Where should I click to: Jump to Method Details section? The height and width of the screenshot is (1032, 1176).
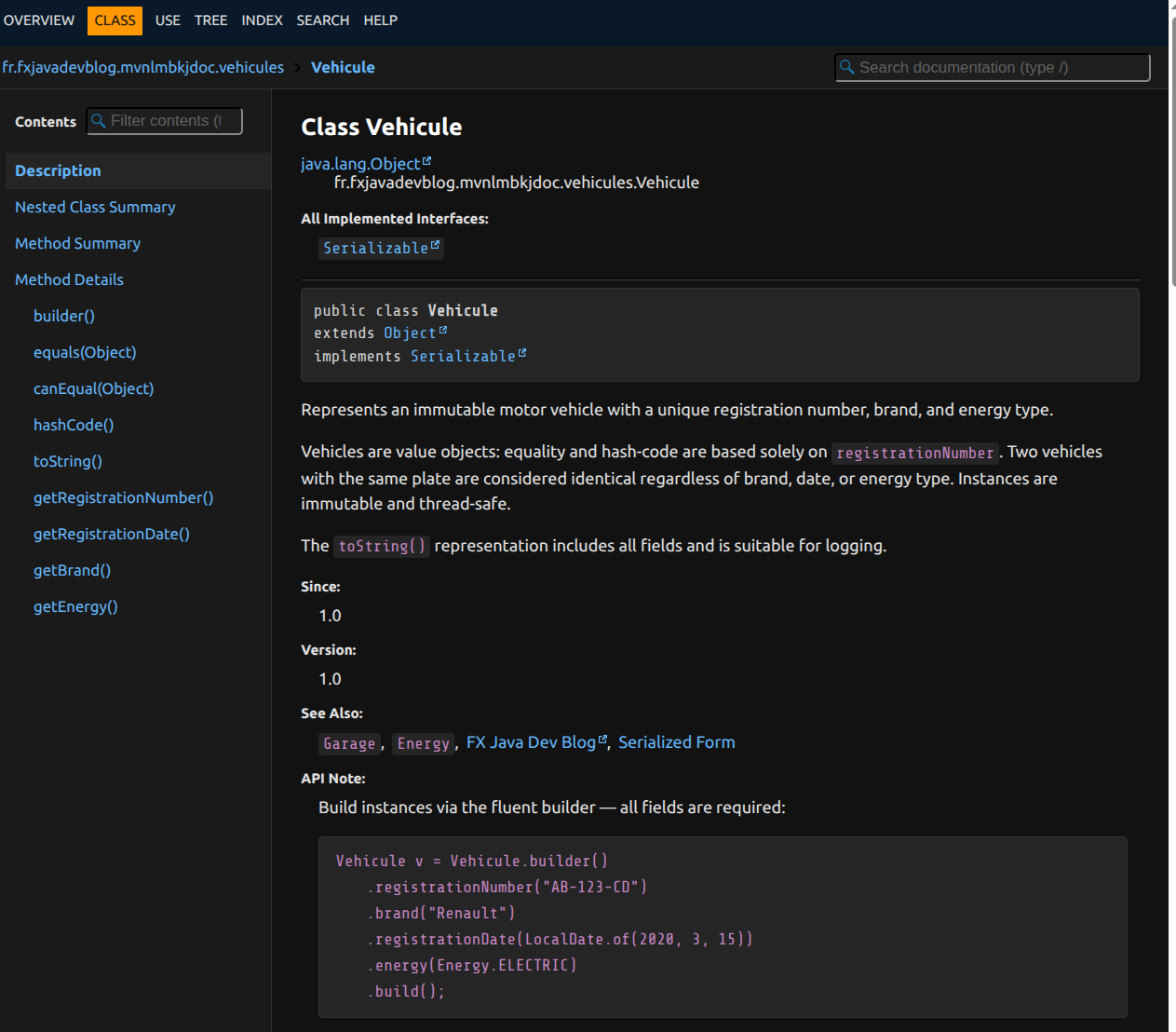(x=69, y=279)
